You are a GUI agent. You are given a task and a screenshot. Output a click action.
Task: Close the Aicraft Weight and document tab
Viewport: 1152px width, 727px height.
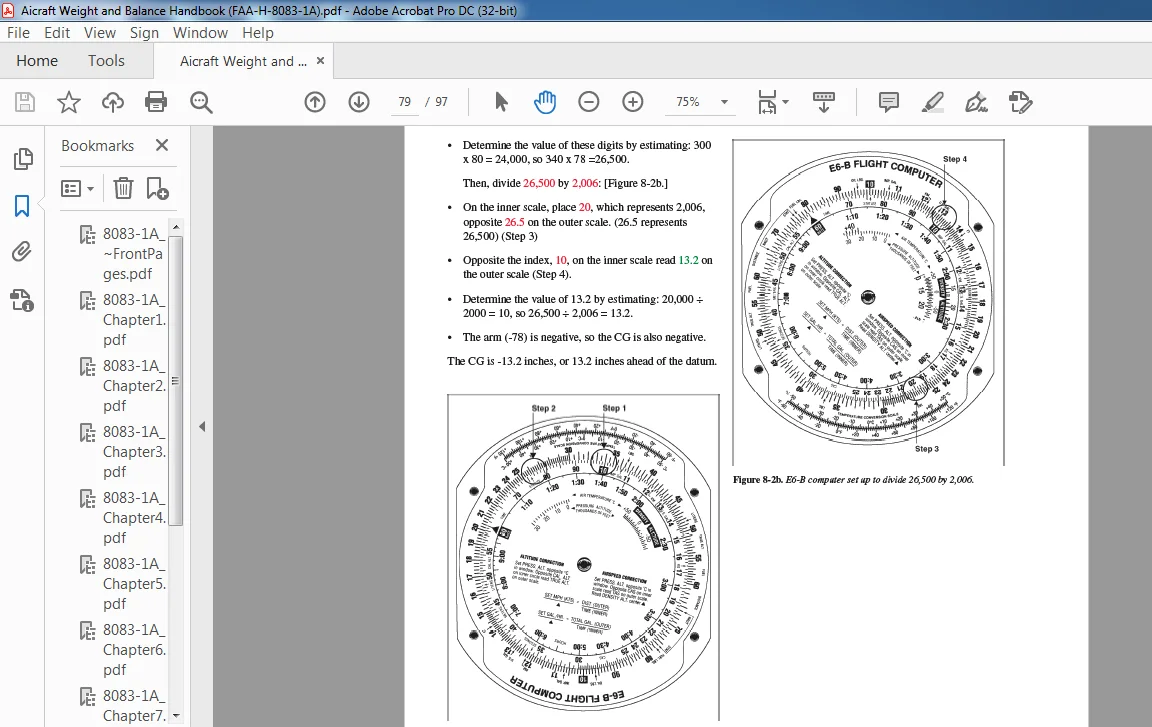click(320, 61)
